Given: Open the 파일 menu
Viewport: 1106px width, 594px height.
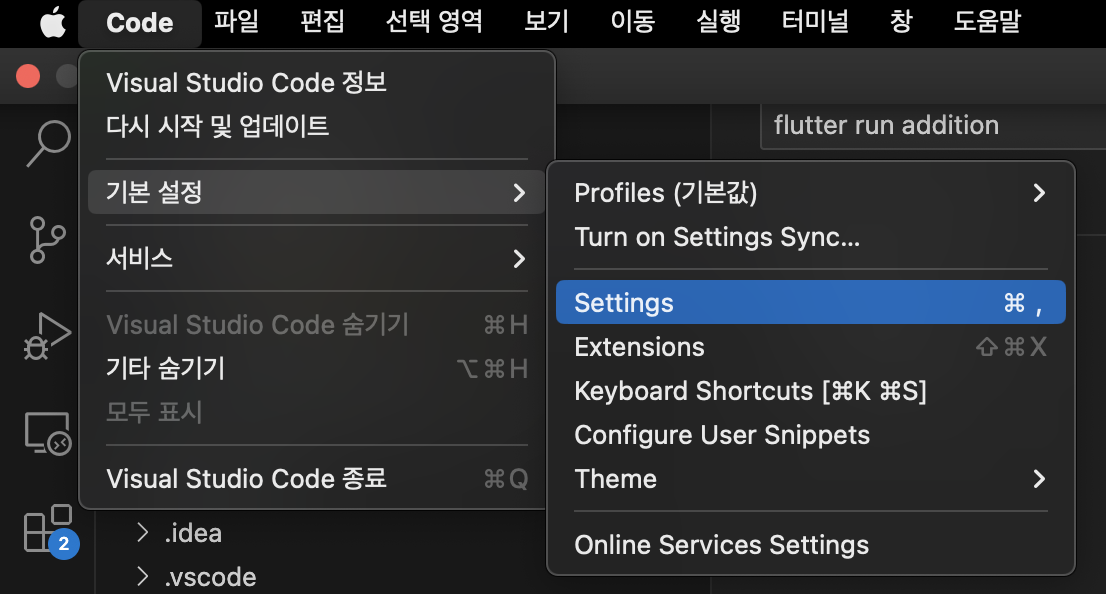Looking at the screenshot, I should (236, 22).
